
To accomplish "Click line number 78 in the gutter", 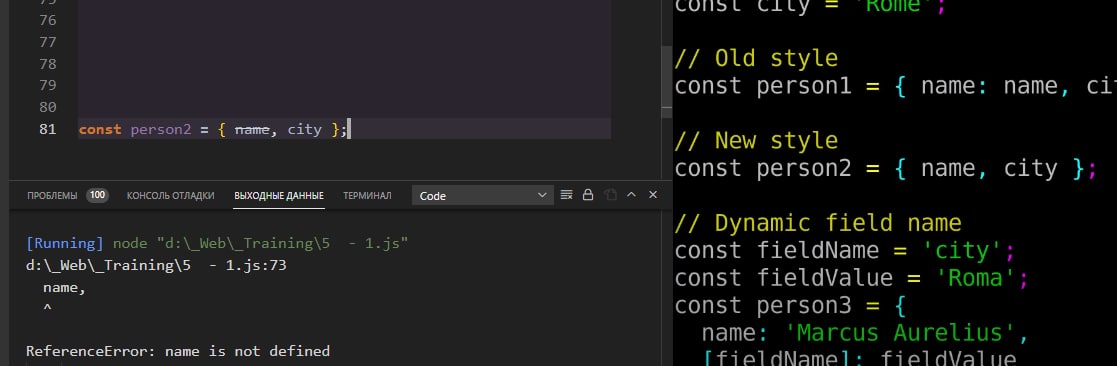I will pyautogui.click(x=48, y=64).
